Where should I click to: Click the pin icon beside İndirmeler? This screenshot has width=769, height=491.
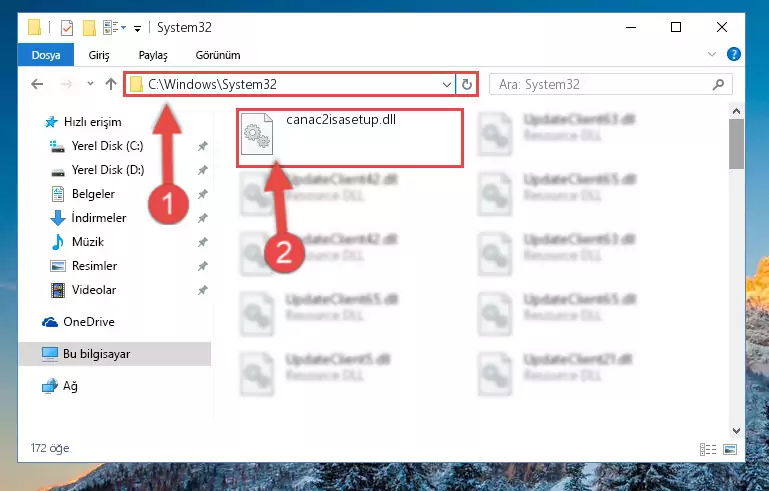pyautogui.click(x=203, y=218)
